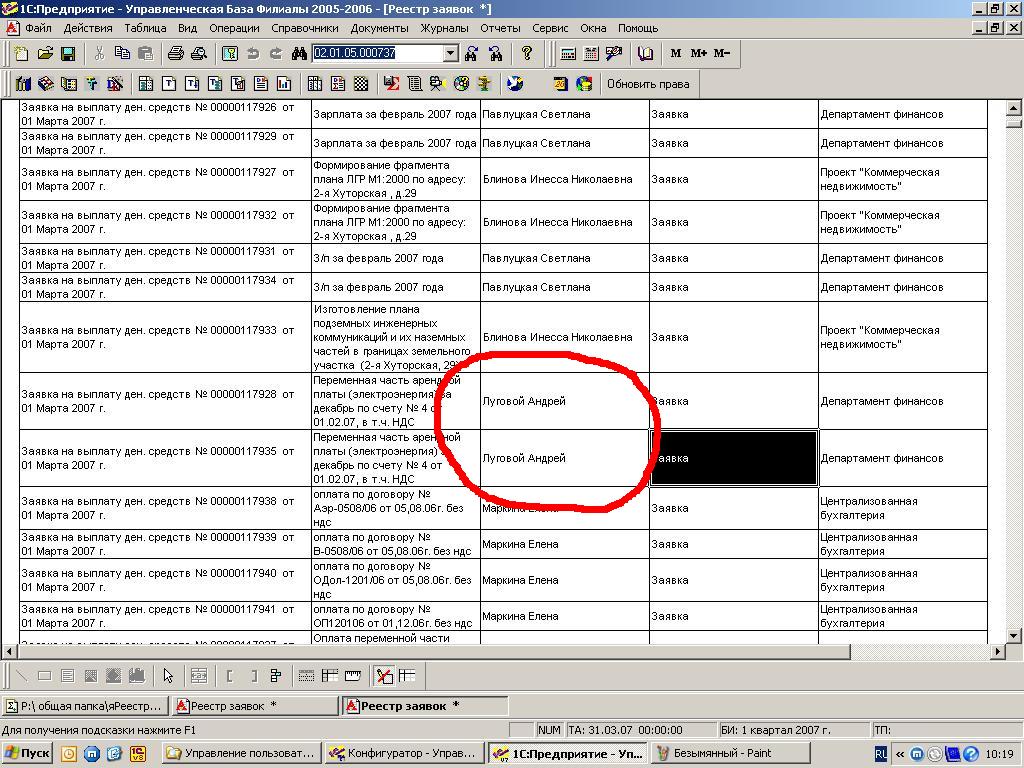Open the Сервис menu
Screen dimensions: 1024x768
pyautogui.click(x=550, y=29)
